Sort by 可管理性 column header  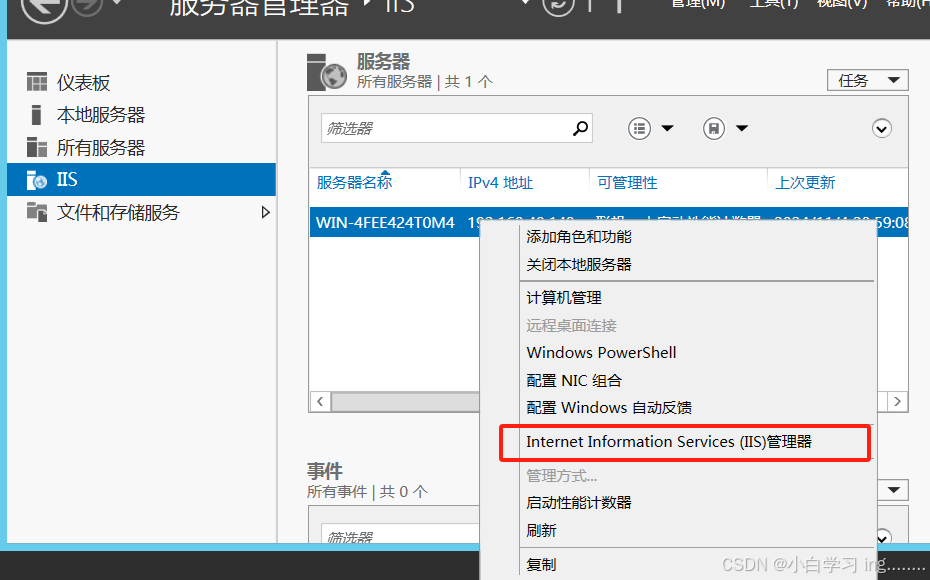pyautogui.click(x=628, y=183)
